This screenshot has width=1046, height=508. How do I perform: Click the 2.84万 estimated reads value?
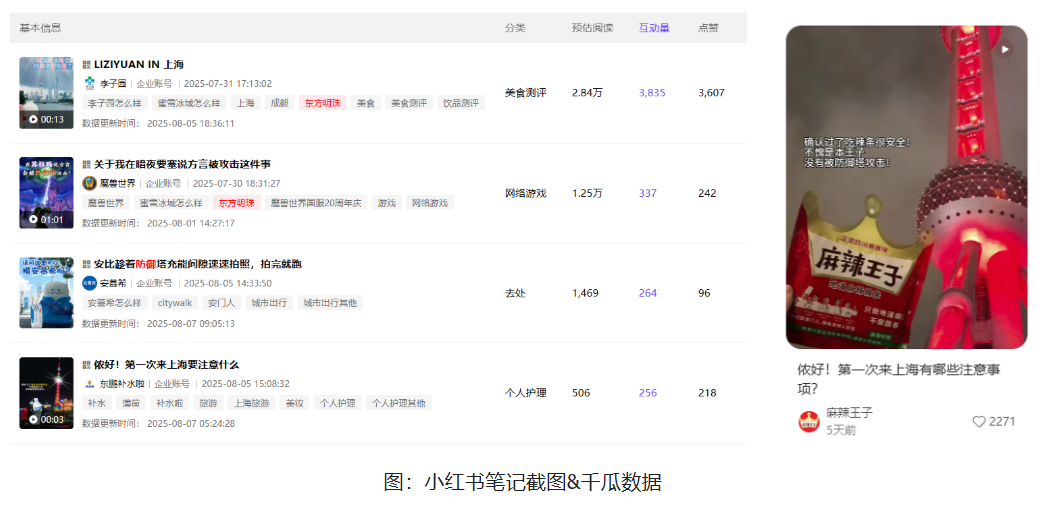[x=587, y=93]
